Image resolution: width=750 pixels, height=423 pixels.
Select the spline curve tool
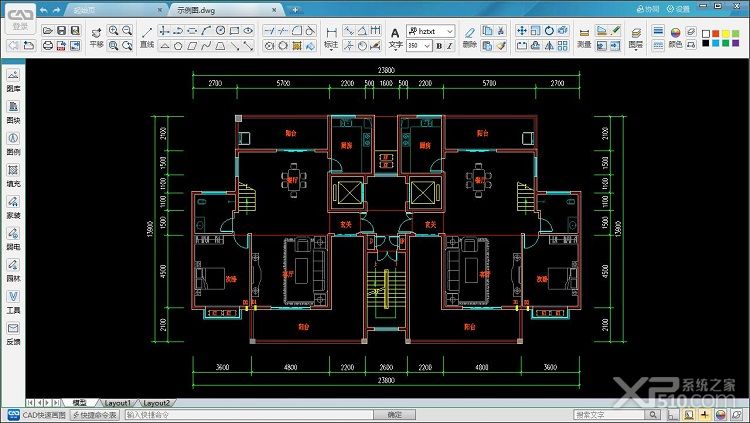tap(206, 46)
